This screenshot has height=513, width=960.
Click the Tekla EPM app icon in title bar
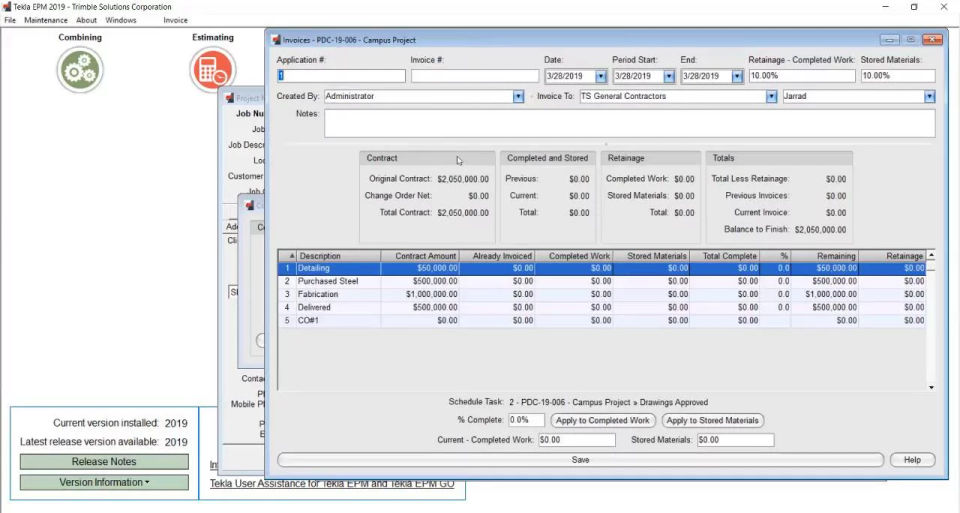(7, 7)
